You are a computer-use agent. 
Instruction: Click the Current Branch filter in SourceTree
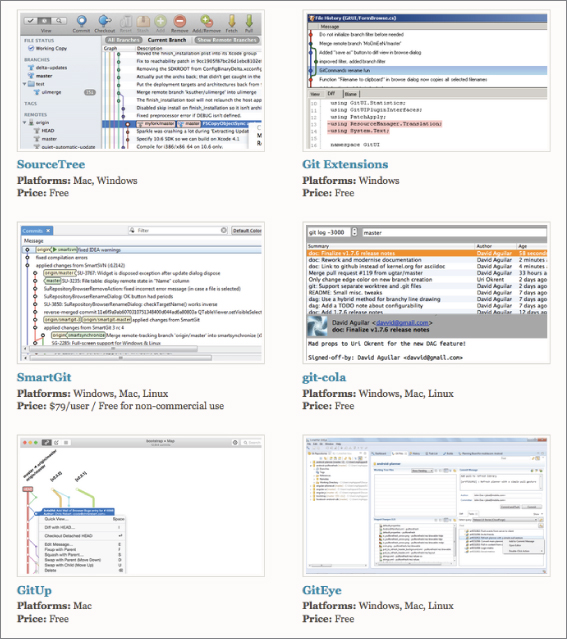[167, 40]
